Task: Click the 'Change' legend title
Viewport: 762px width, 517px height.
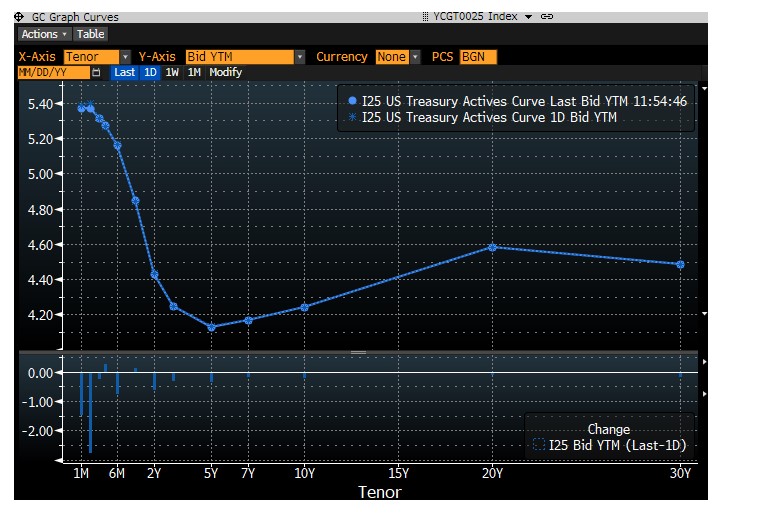Action: (608, 429)
